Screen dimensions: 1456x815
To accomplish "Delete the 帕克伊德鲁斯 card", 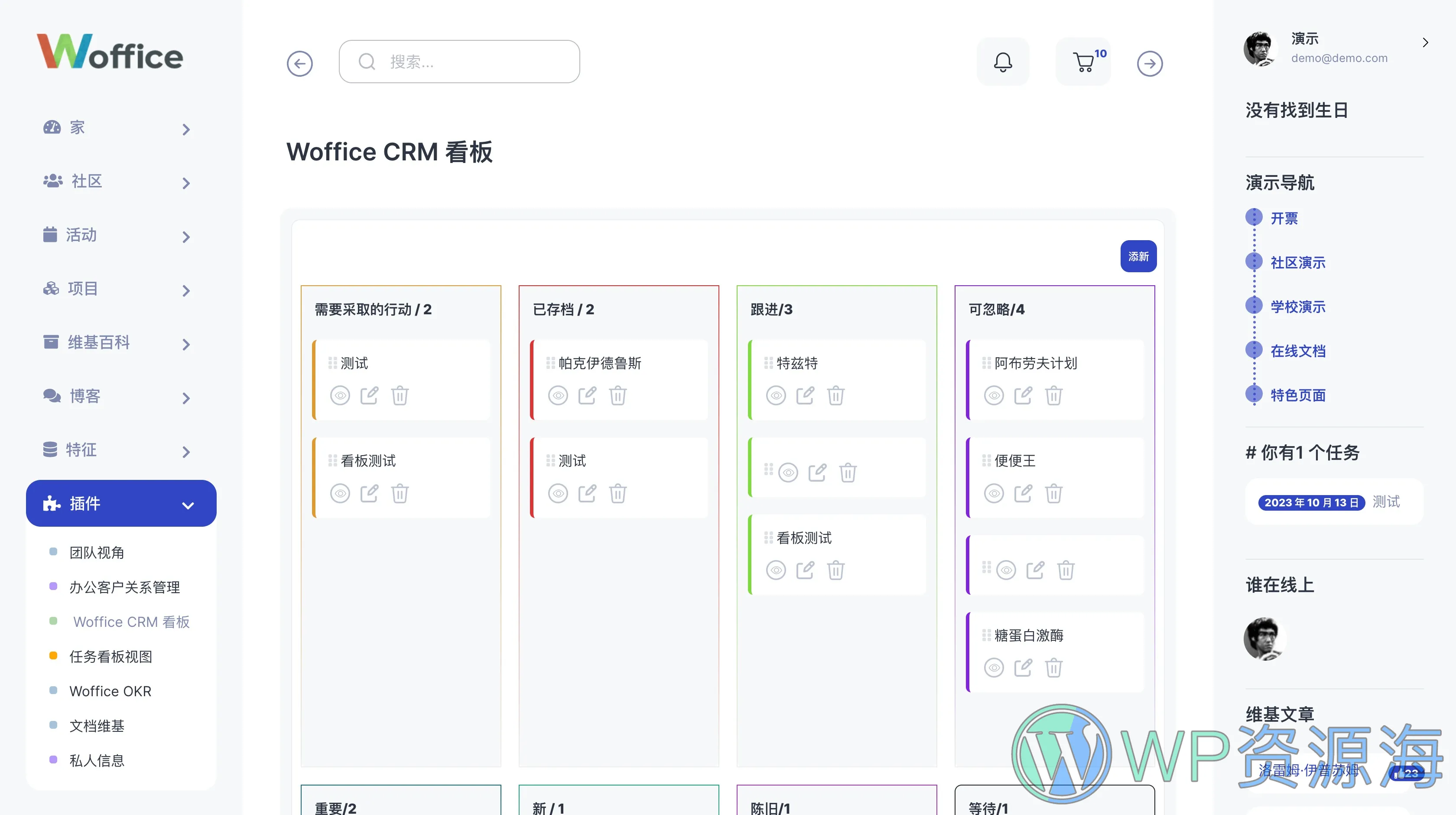I will 618,395.
